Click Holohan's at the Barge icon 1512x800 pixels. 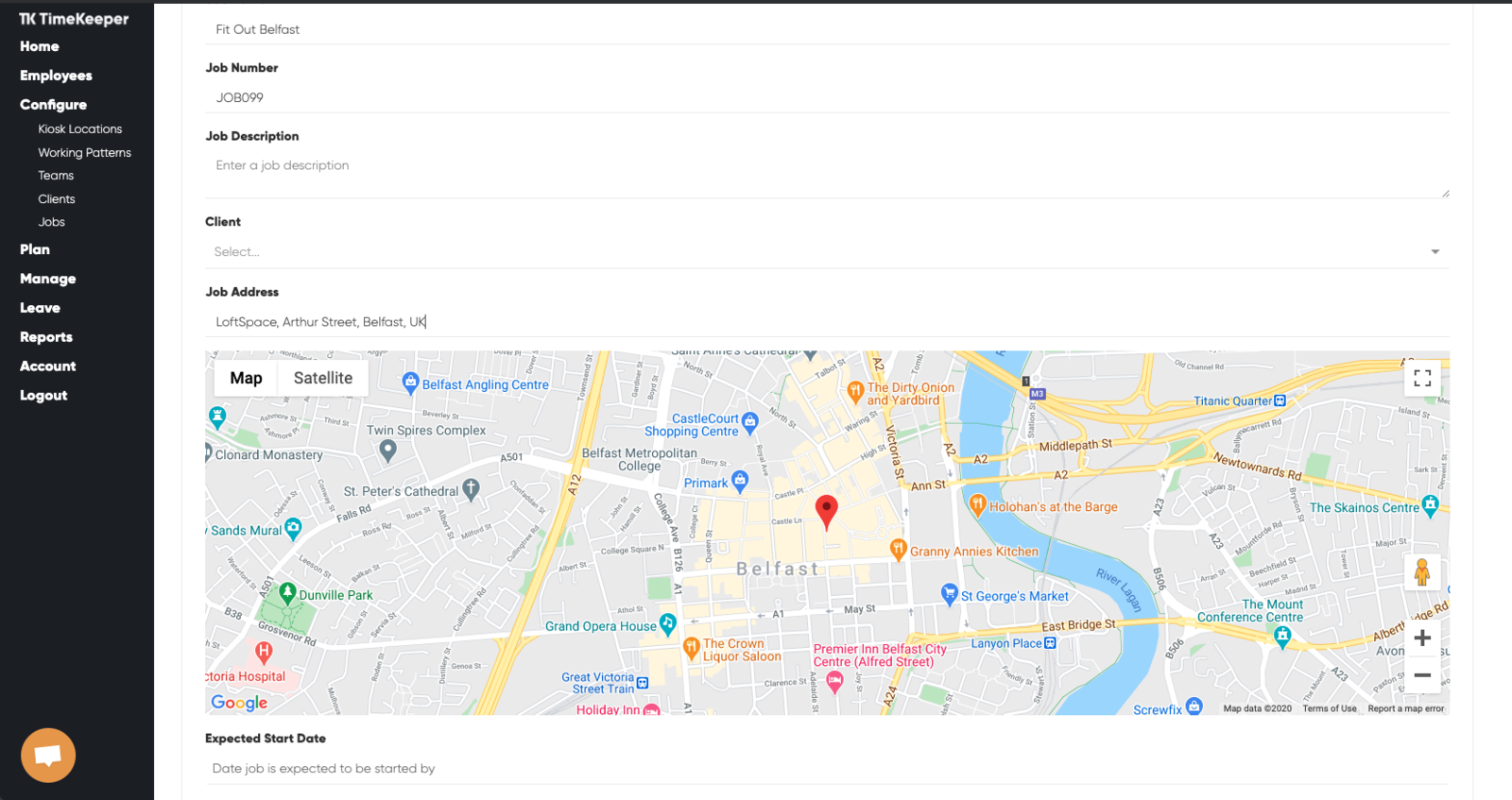click(978, 504)
